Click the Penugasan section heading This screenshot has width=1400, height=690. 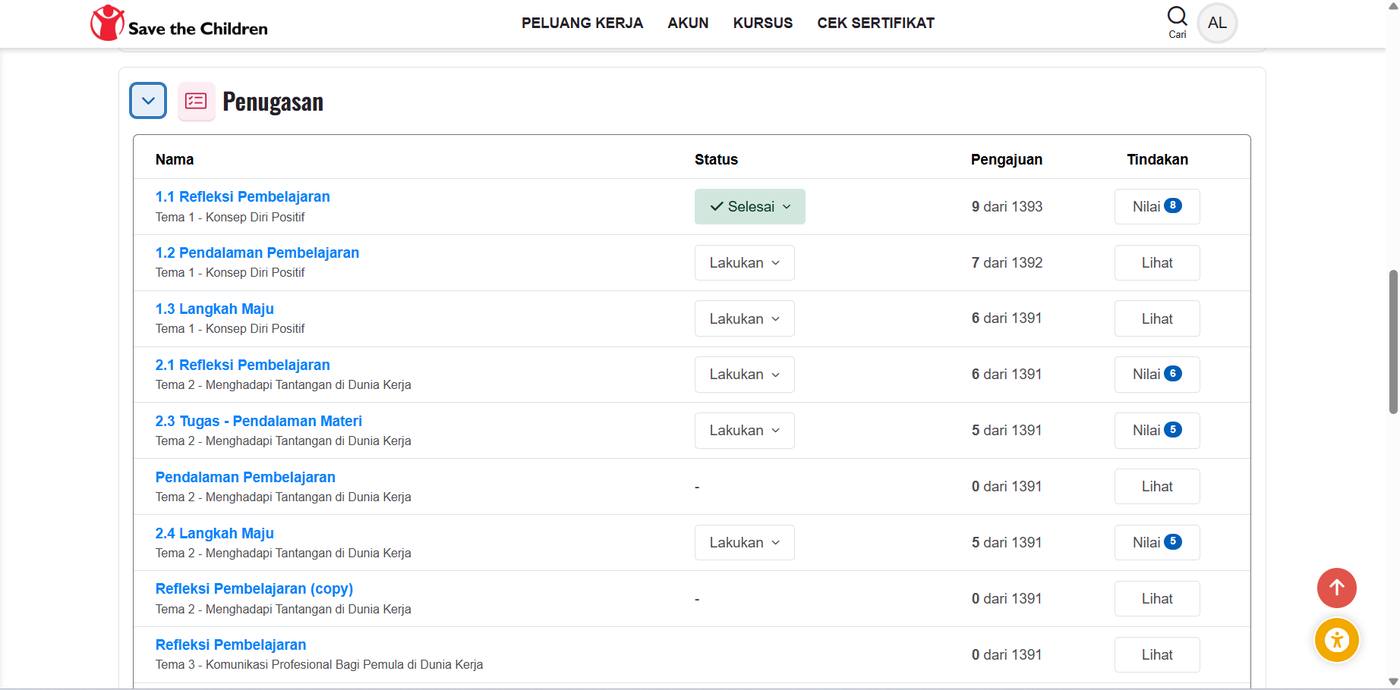[x=273, y=101]
